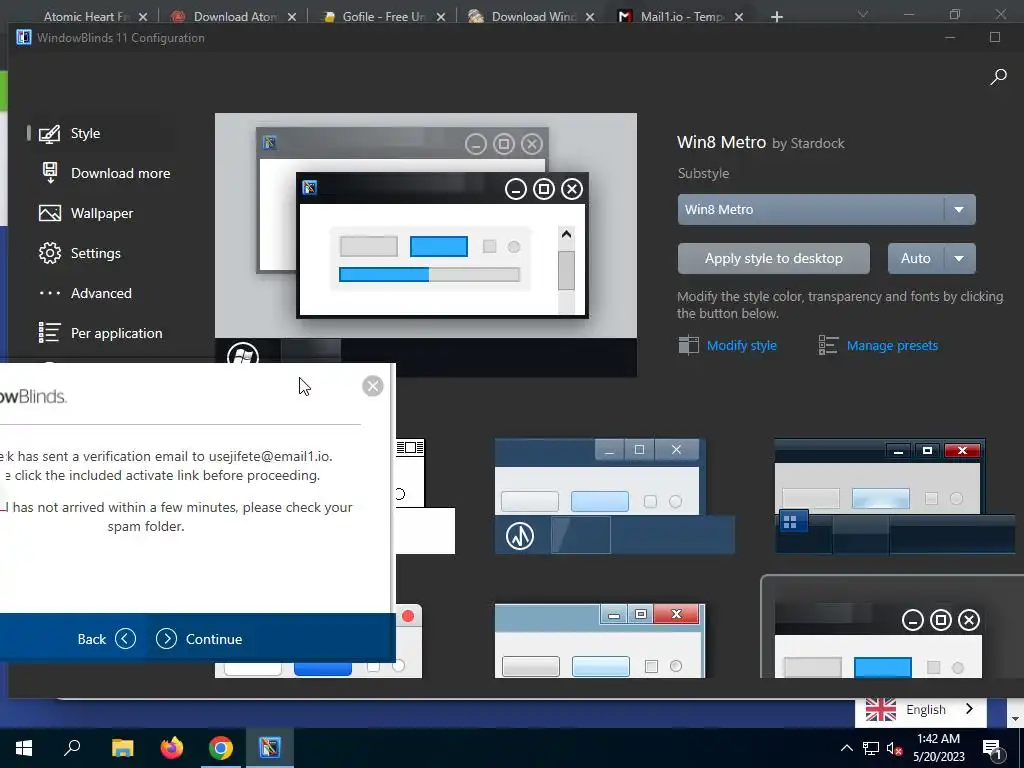
Task: Click the UK flag icon
Action: 881,710
